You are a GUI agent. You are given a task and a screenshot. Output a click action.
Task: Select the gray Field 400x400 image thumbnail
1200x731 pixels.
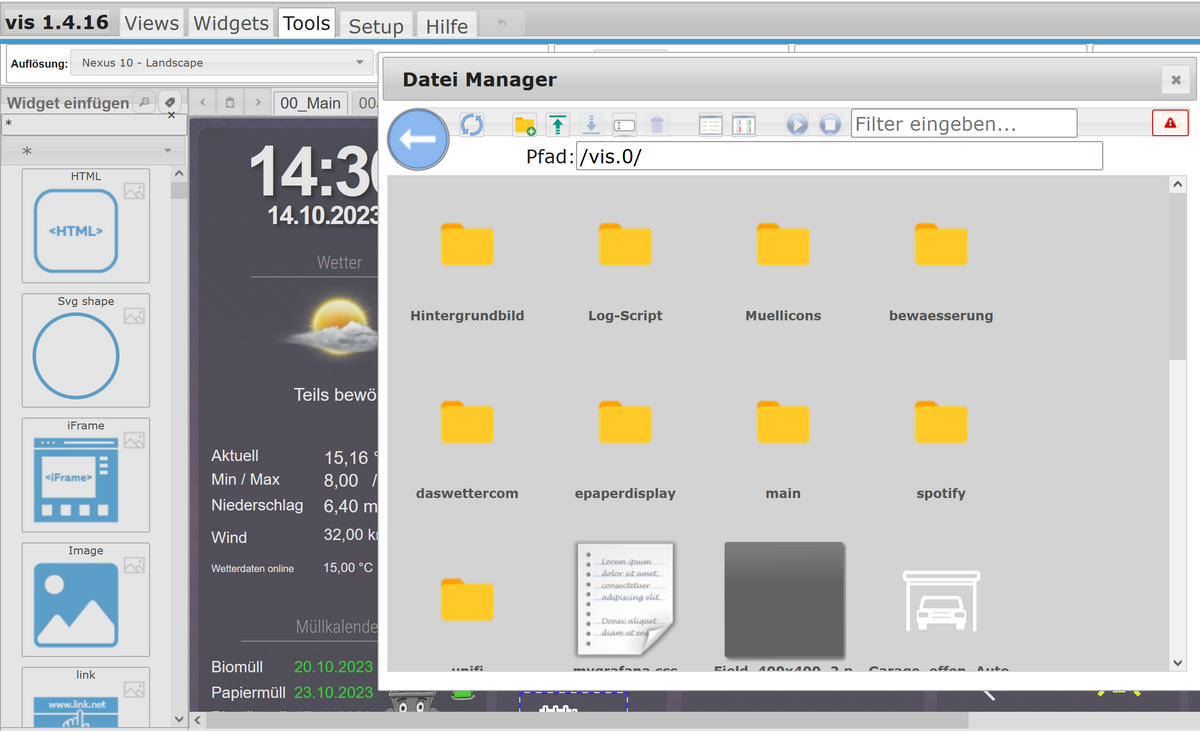click(784, 600)
